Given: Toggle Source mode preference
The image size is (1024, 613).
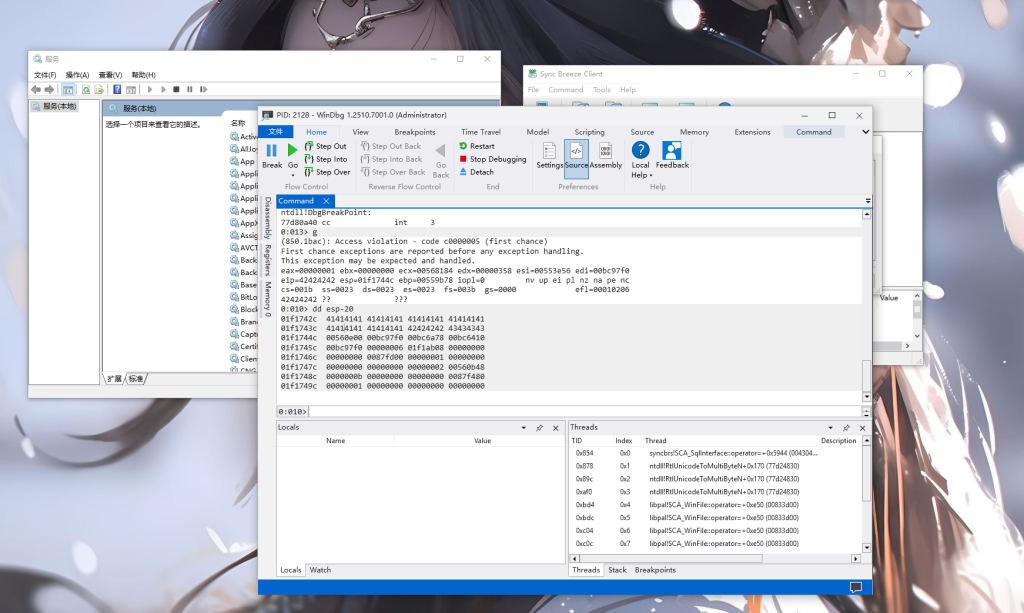Looking at the screenshot, I should point(576,152).
